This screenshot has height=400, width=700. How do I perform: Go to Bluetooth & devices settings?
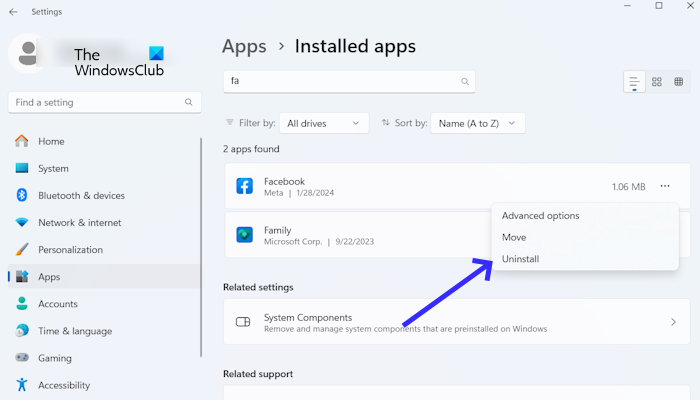81,196
